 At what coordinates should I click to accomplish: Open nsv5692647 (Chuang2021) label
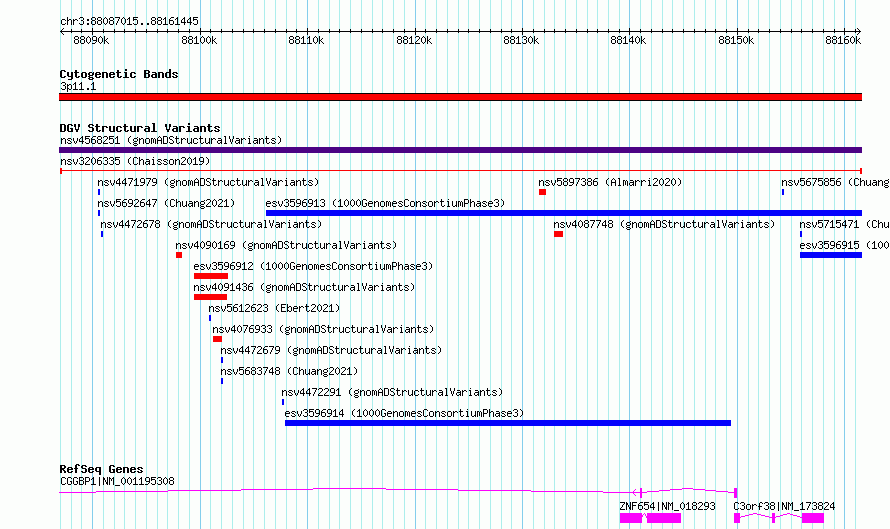click(166, 203)
